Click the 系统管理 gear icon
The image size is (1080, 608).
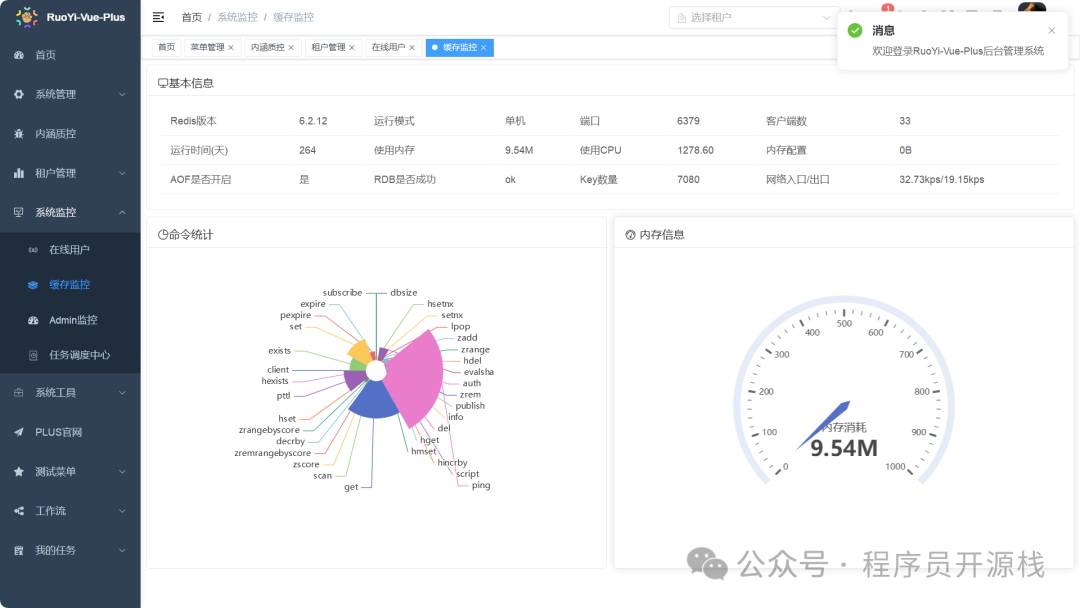(19, 94)
